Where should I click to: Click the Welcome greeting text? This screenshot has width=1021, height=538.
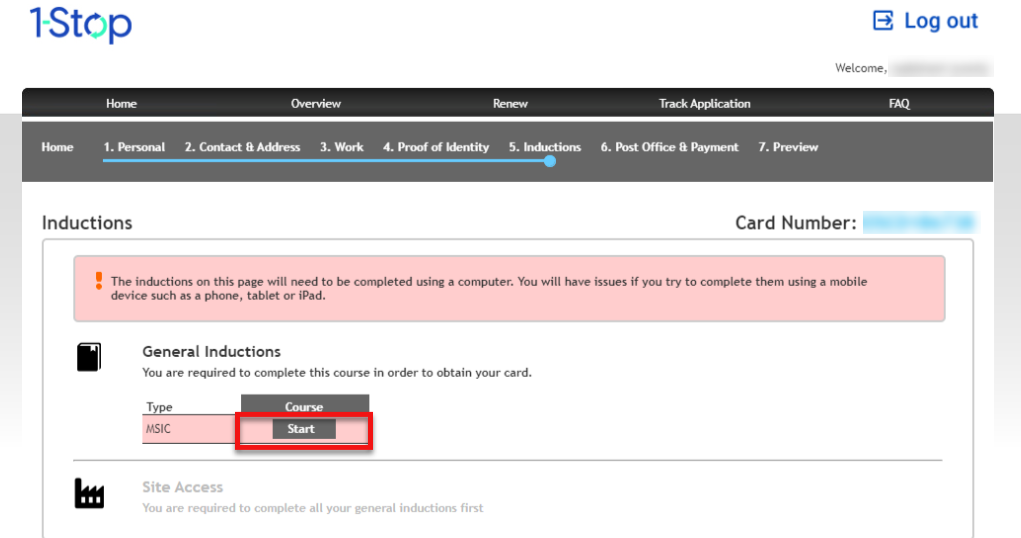point(861,68)
